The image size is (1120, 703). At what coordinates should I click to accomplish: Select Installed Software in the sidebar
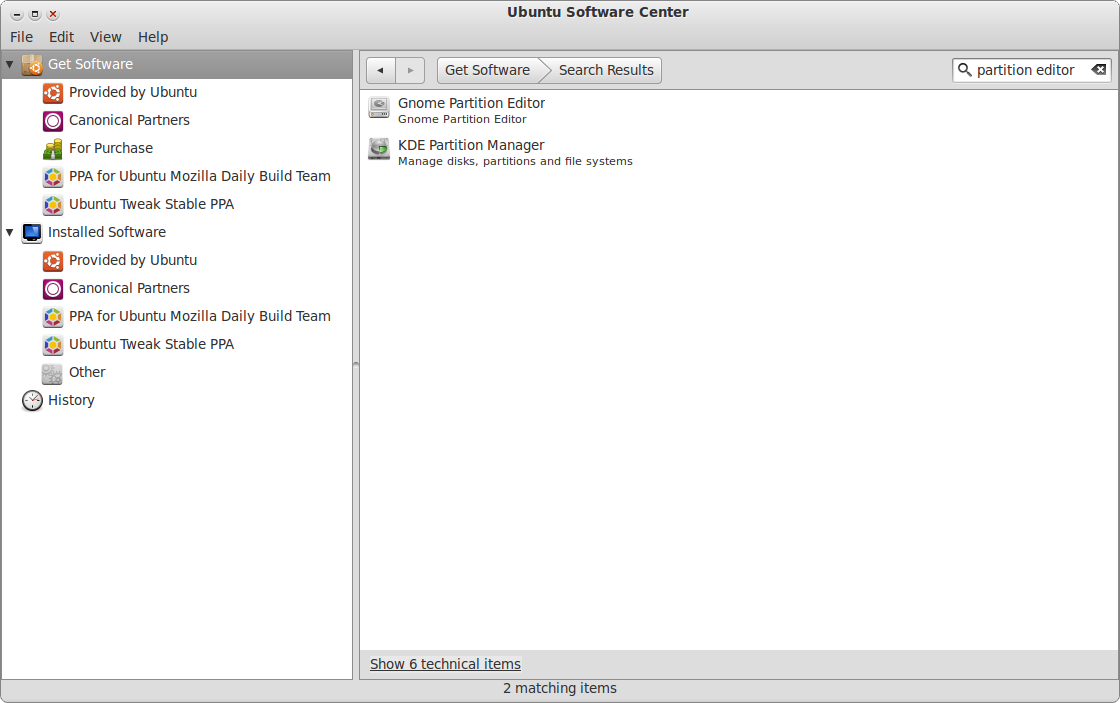[x=107, y=232]
